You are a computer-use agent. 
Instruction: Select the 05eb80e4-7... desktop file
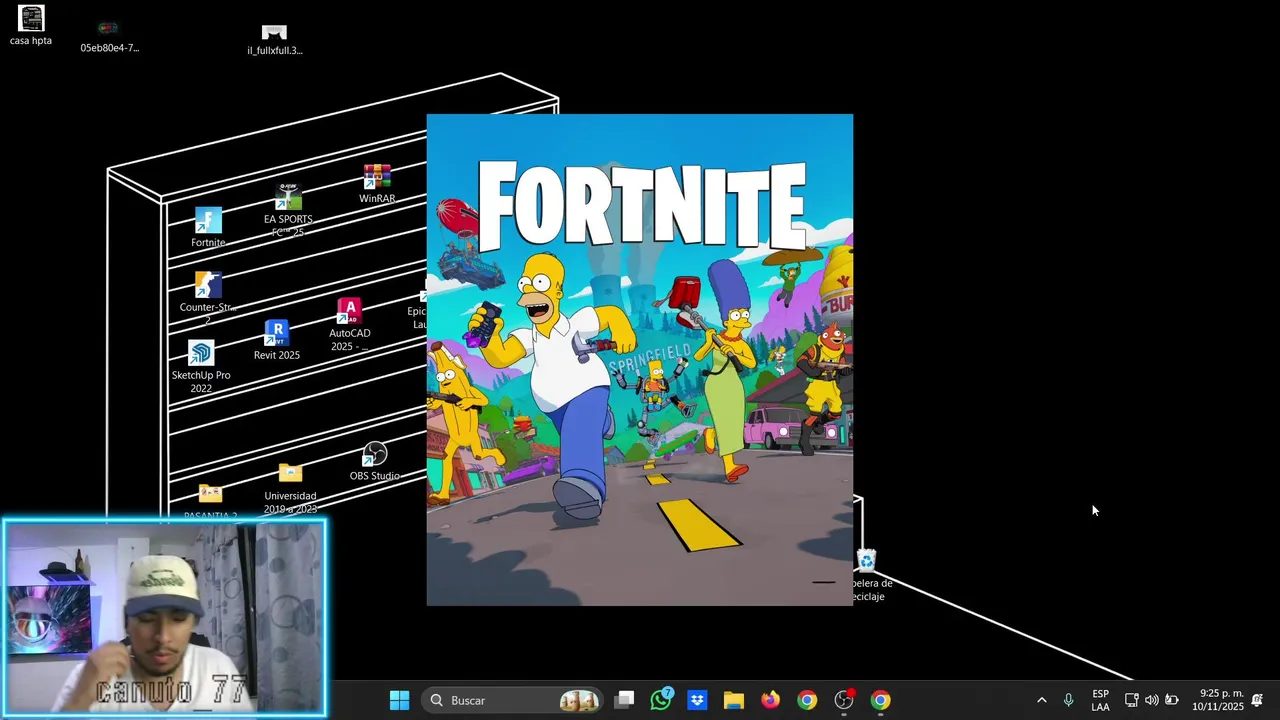[x=109, y=36]
